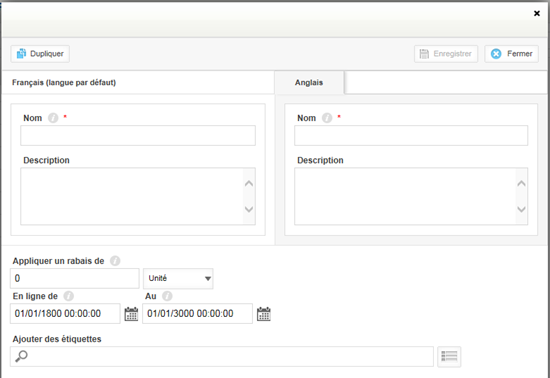Click the French Nom input field
The width and height of the screenshot is (550, 378).
coord(138,135)
